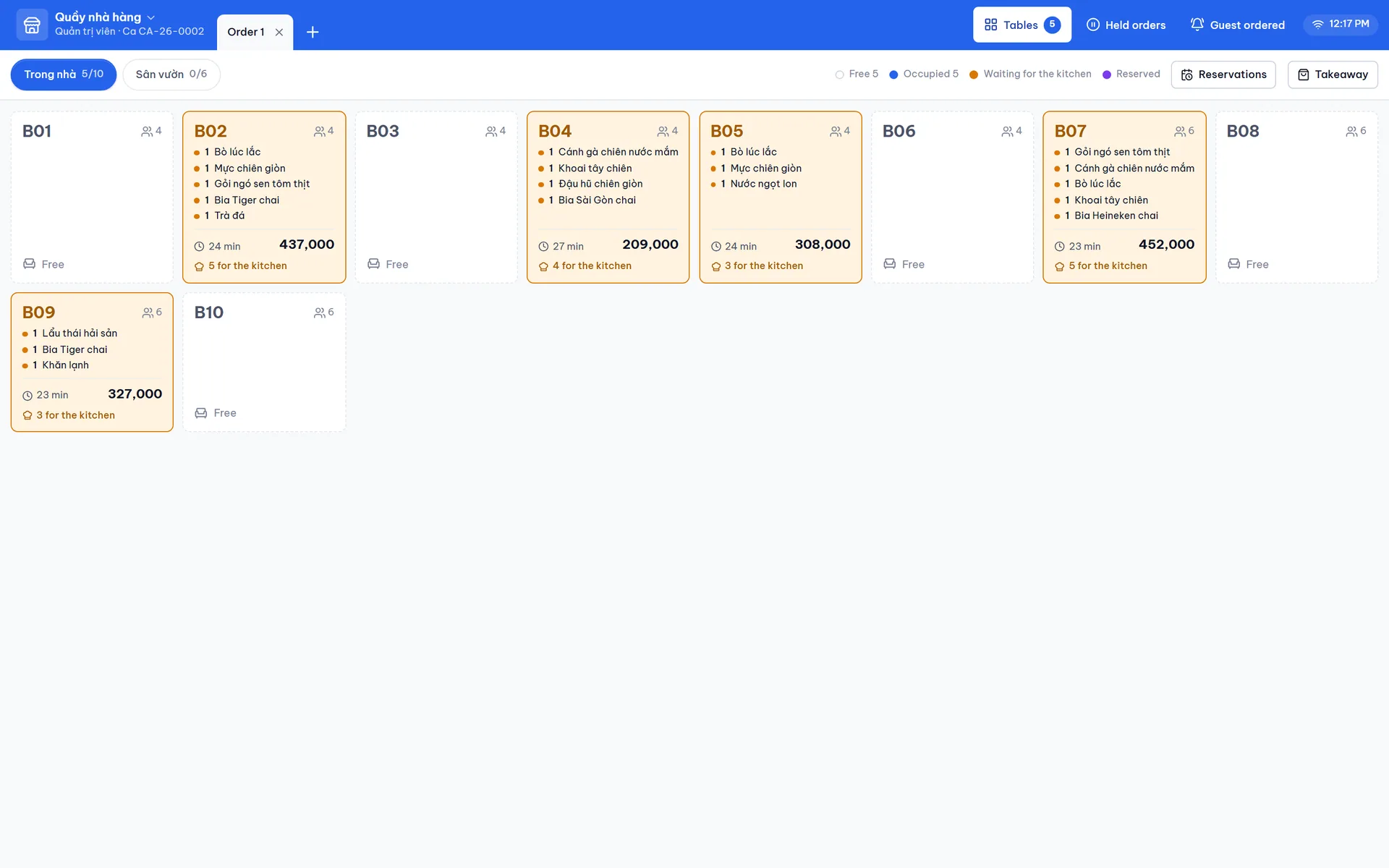Click Nước ngọt lon item on B05

point(763,184)
